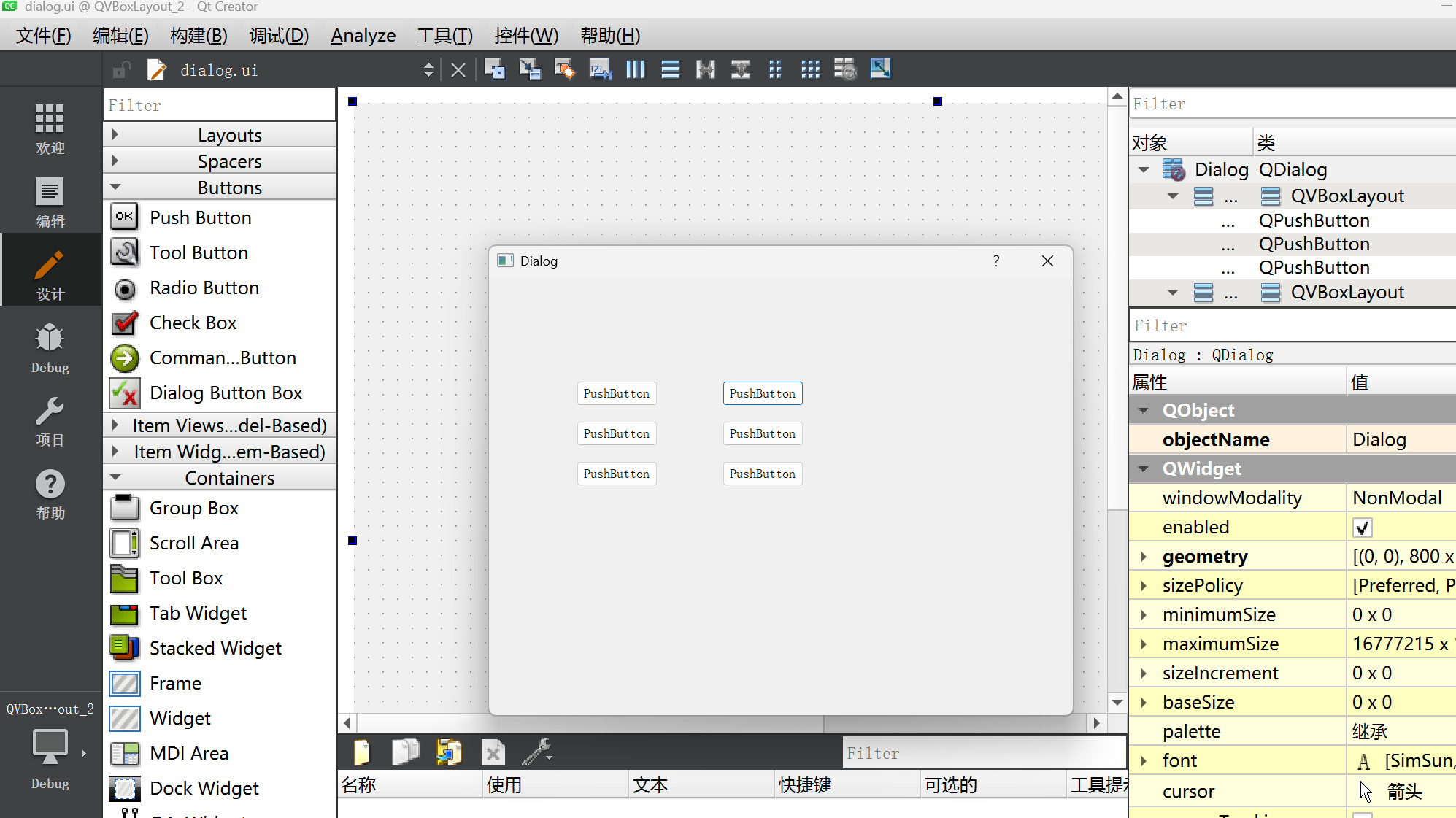Click the Adjust Size toolbar icon
The width and height of the screenshot is (1456, 818).
click(x=880, y=69)
